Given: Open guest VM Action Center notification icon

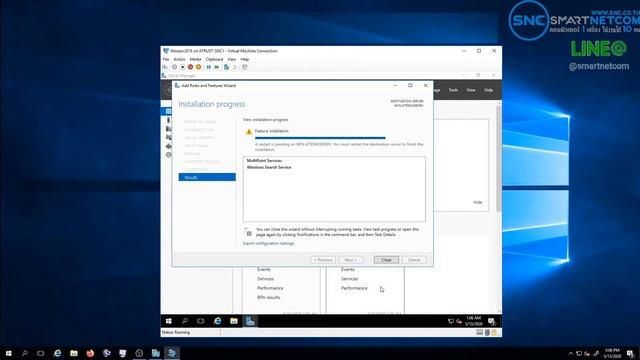Looking at the screenshot, I should click(491, 321).
